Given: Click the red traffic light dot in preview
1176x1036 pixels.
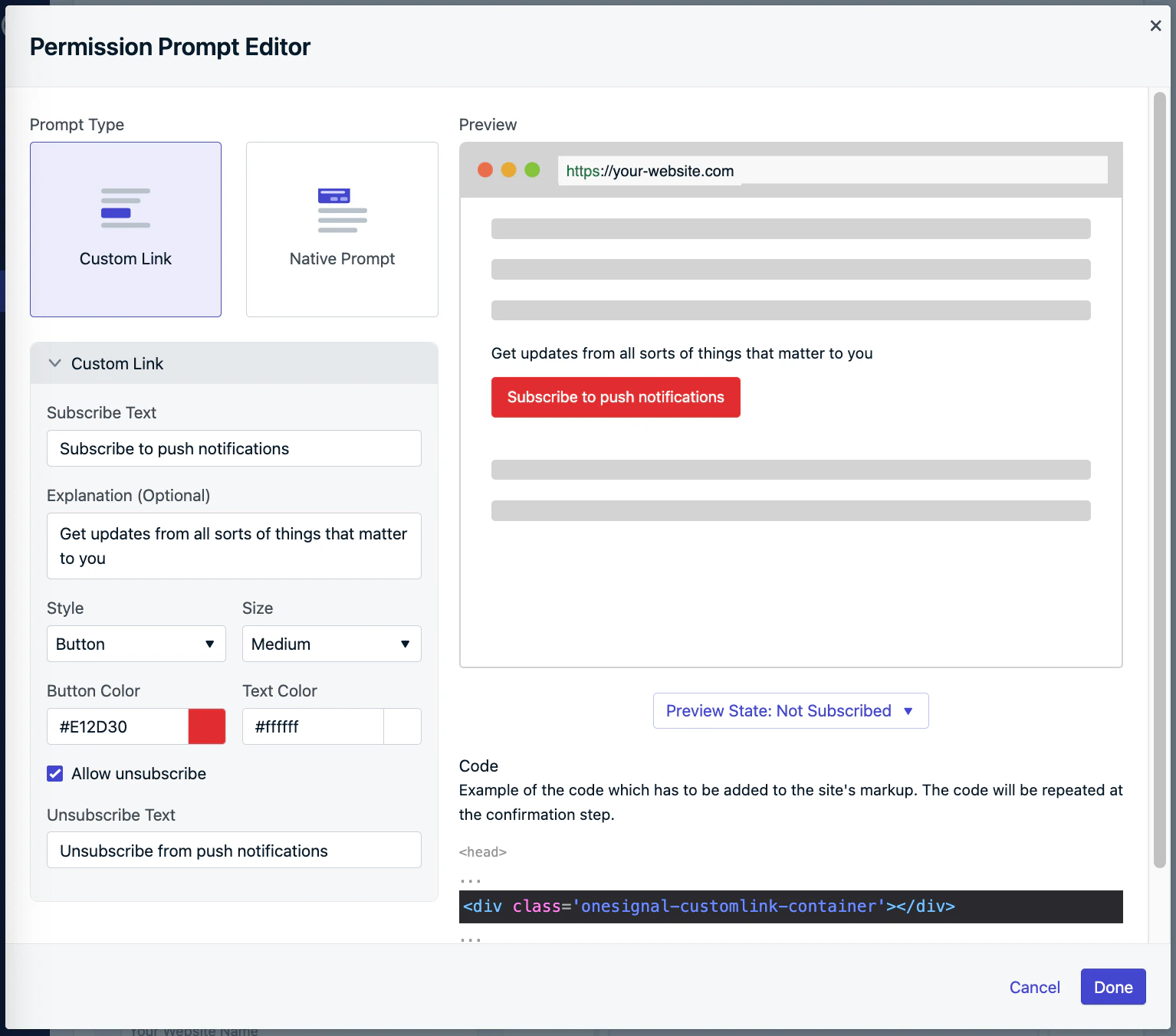Looking at the screenshot, I should 485,169.
